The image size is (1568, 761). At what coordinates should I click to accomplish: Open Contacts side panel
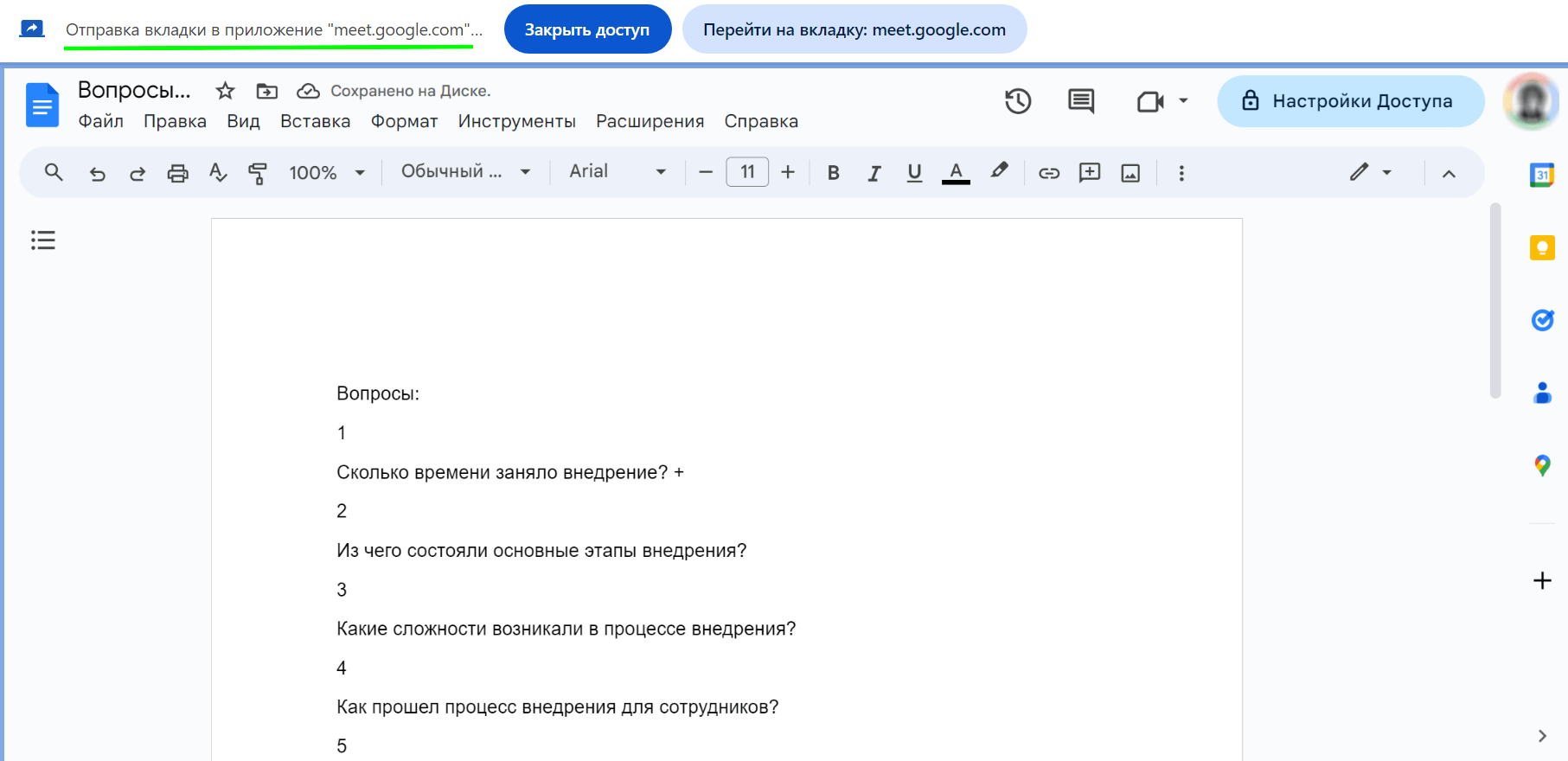tap(1542, 393)
